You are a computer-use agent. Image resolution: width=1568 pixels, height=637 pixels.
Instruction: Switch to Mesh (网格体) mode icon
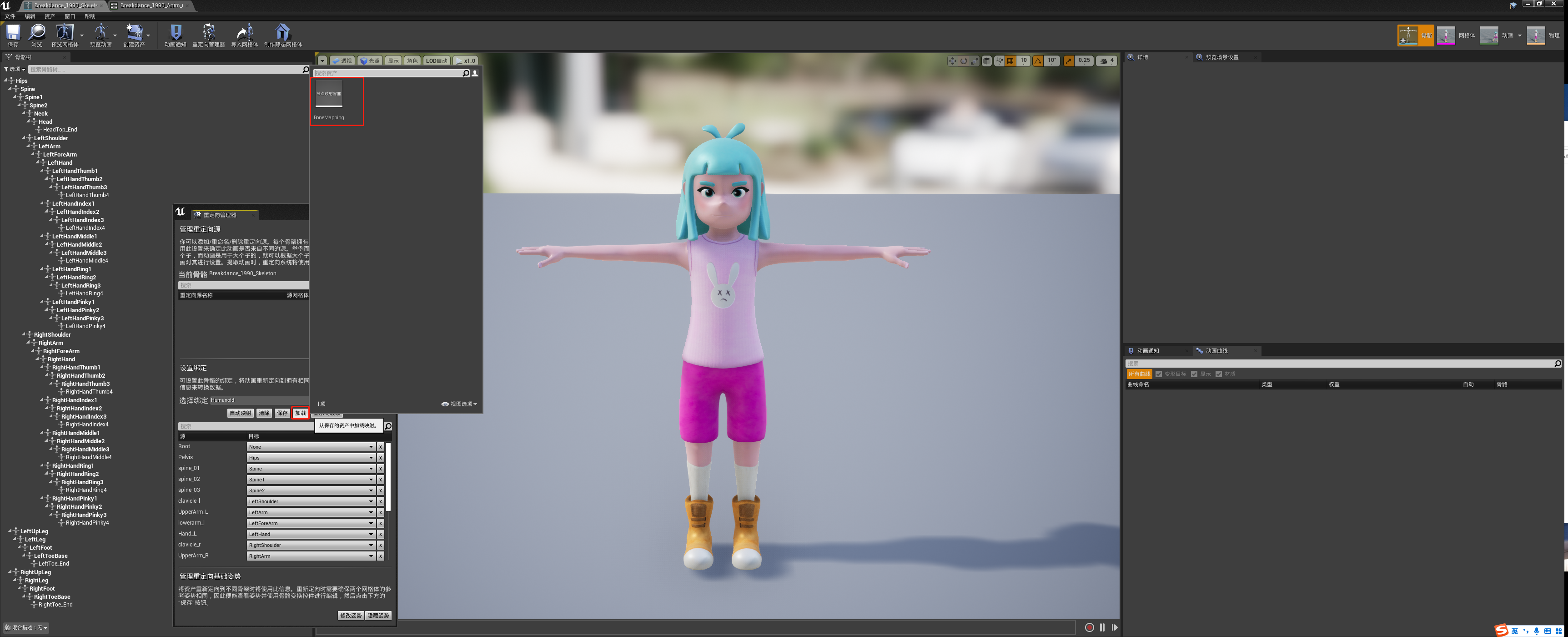(x=1446, y=35)
